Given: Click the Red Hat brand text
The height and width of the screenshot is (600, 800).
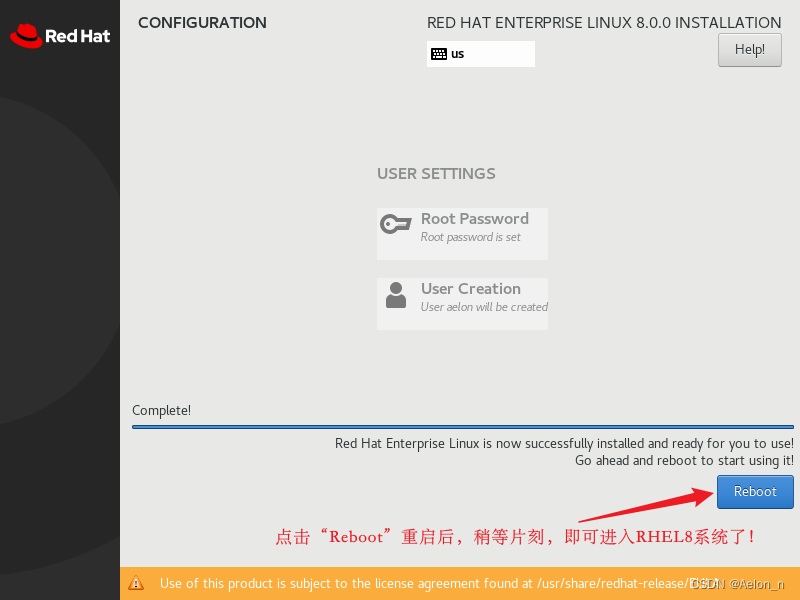Looking at the screenshot, I should click(x=78, y=36).
